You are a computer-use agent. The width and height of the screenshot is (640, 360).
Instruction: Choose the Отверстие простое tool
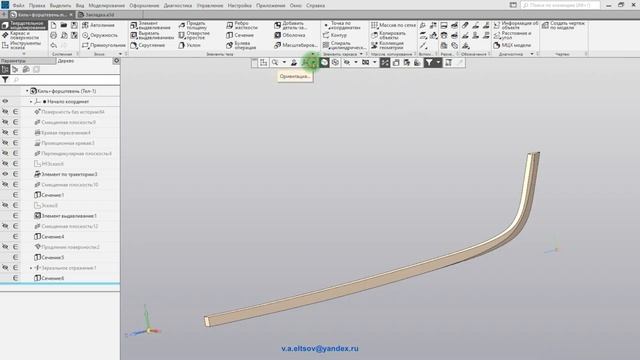click(194, 36)
